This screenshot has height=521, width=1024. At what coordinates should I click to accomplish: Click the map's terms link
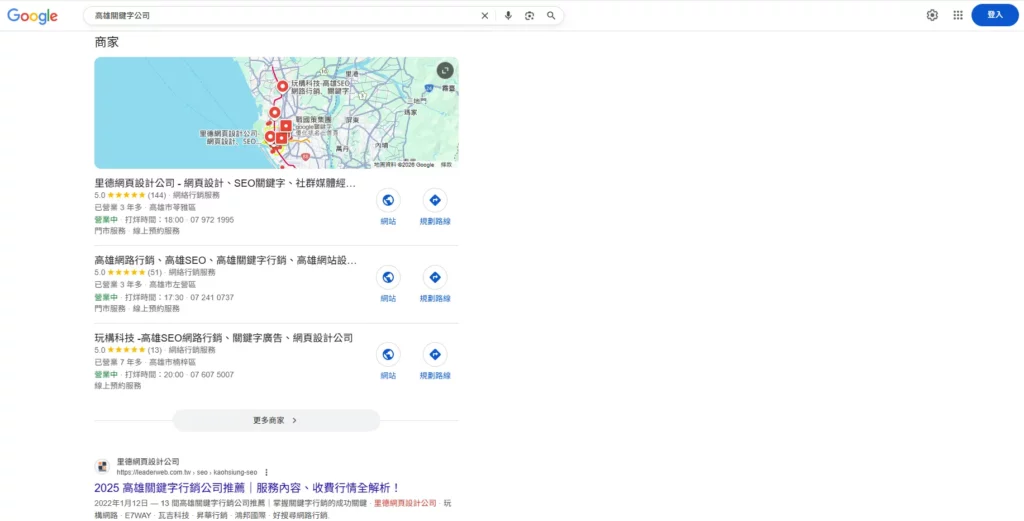coord(446,165)
